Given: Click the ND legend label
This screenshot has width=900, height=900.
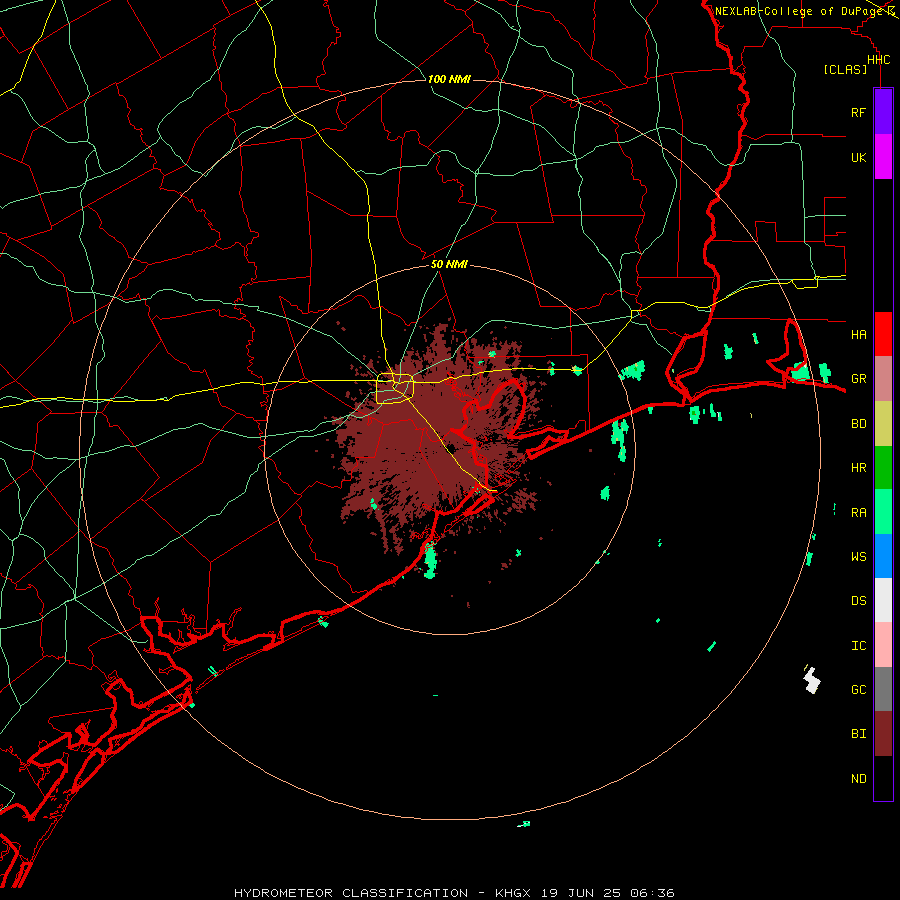Looking at the screenshot, I should pyautogui.click(x=858, y=778).
